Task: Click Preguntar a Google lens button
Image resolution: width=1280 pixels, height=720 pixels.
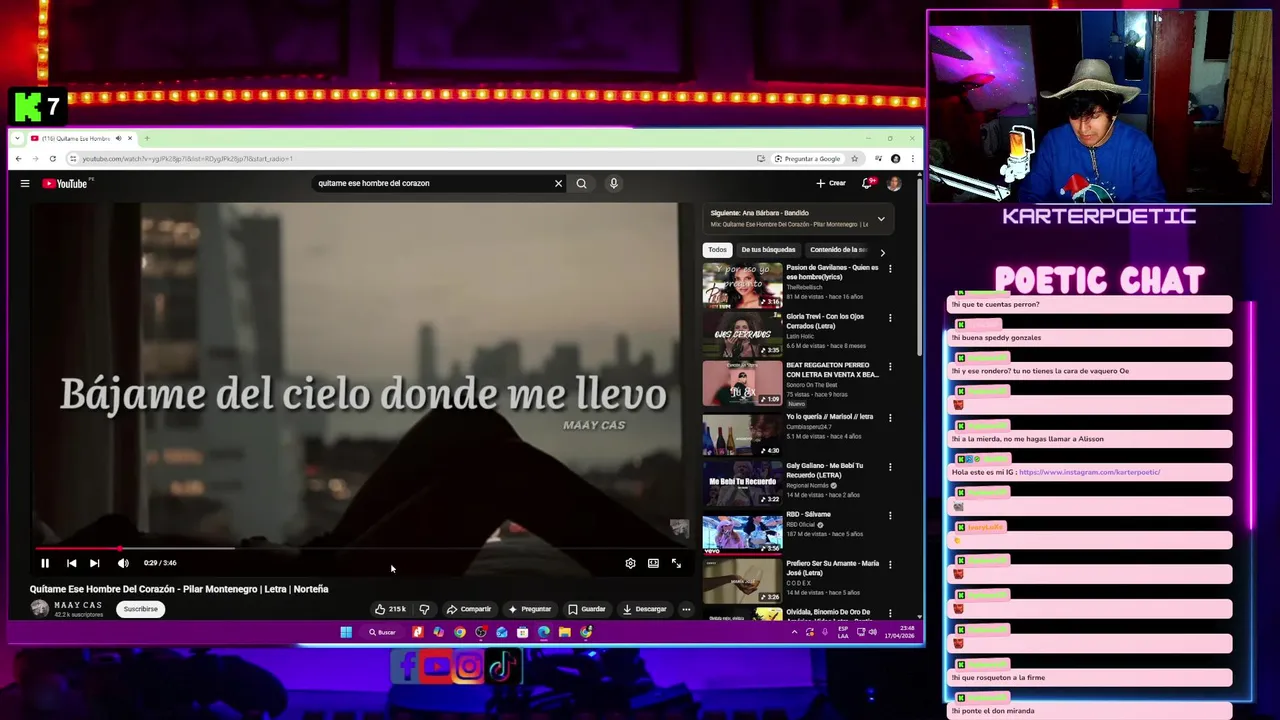Action: 808,159
